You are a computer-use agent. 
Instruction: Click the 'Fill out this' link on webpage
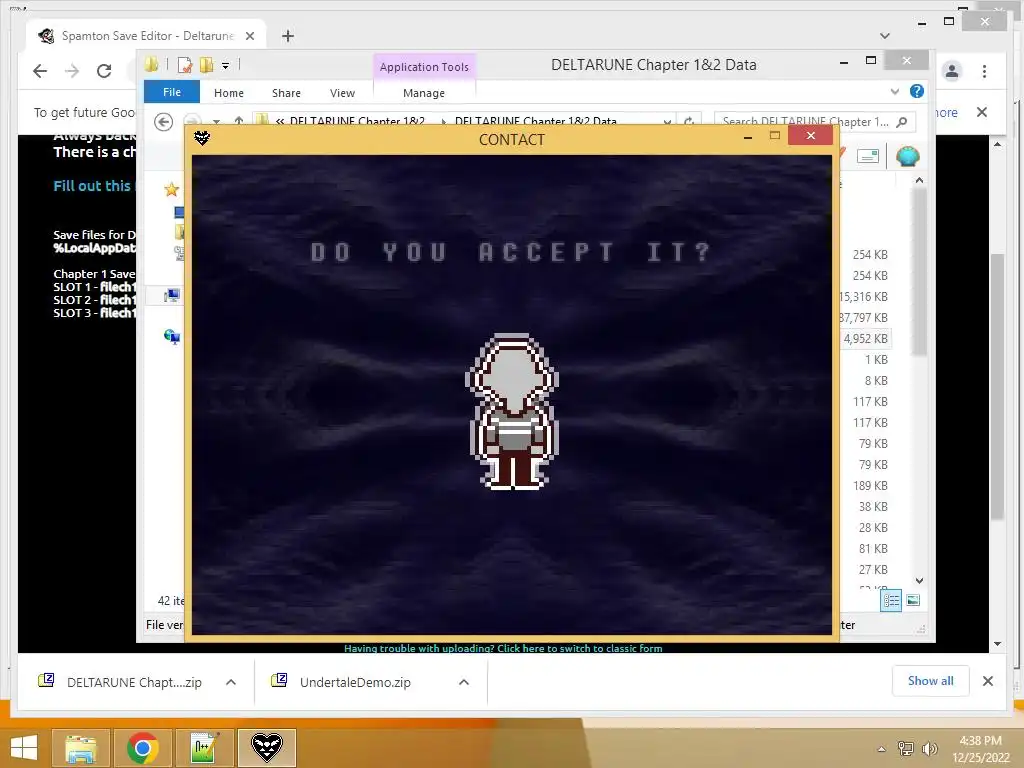[x=92, y=186]
